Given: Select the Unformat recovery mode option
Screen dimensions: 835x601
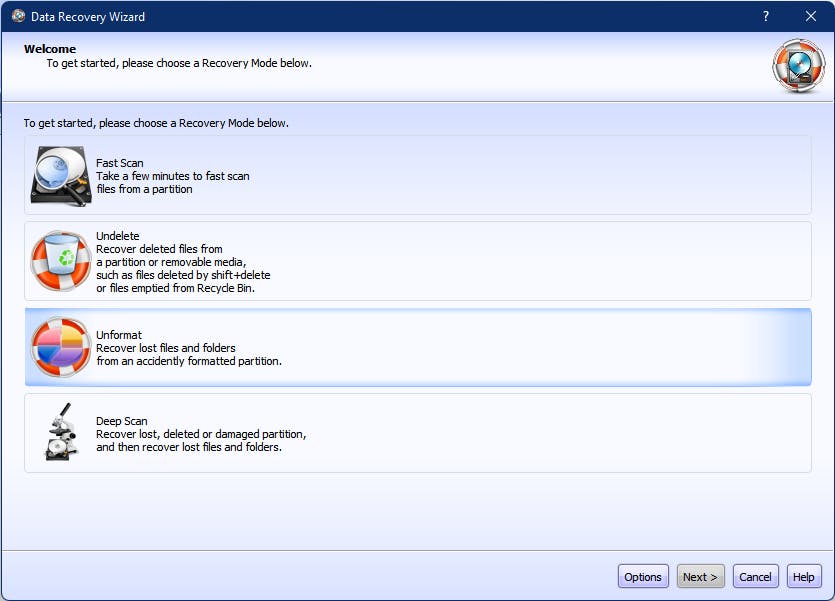Looking at the screenshot, I should (417, 347).
